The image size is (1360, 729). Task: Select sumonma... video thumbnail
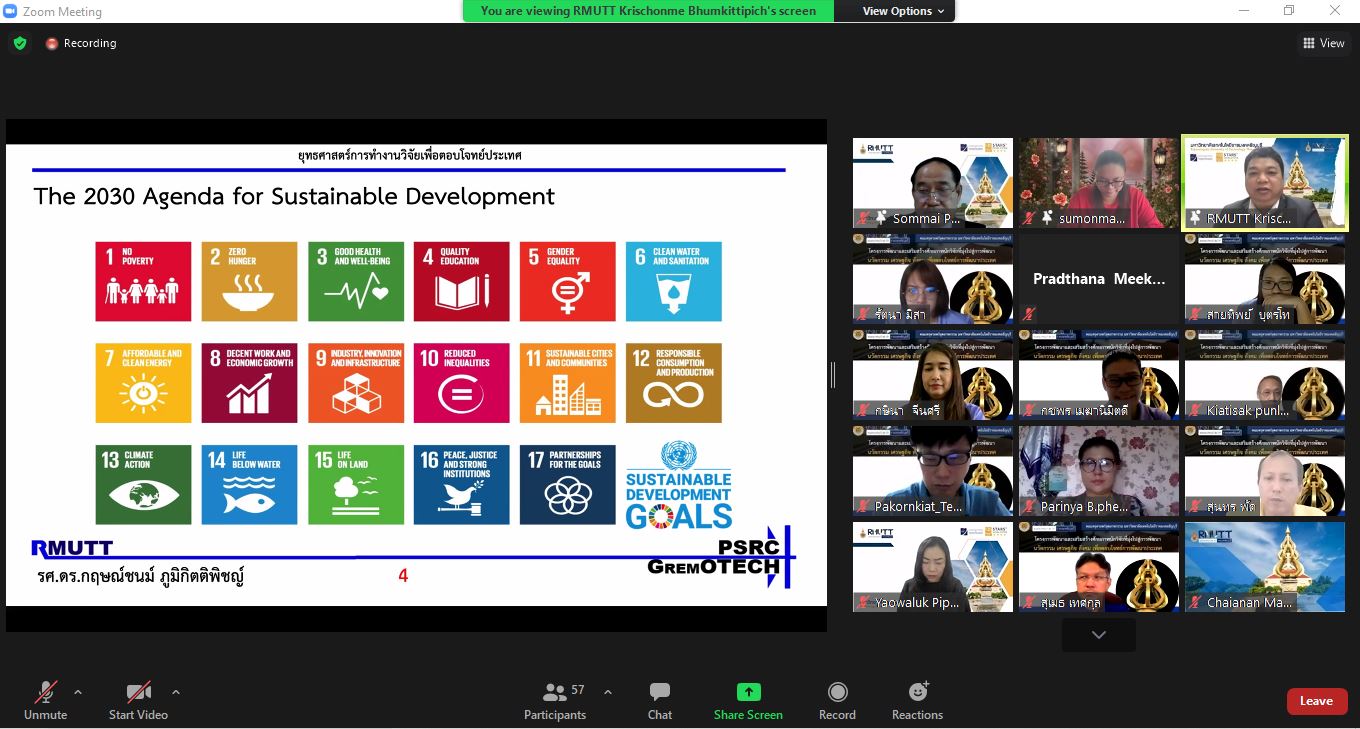(1099, 183)
